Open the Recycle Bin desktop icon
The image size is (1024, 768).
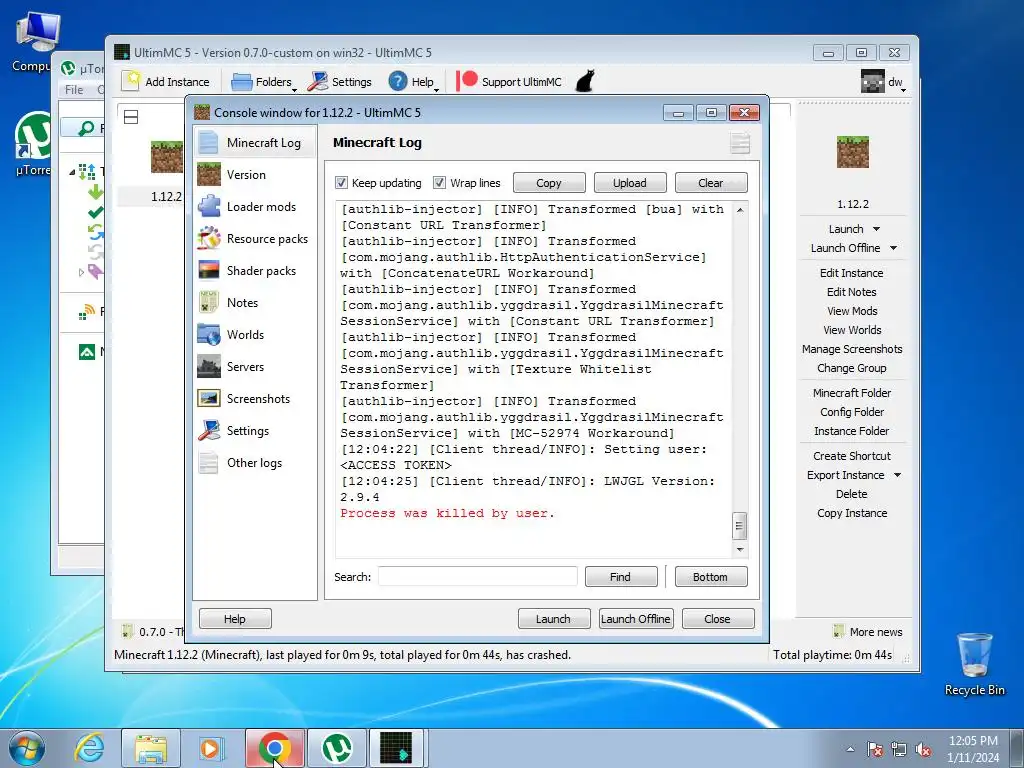pos(974,664)
